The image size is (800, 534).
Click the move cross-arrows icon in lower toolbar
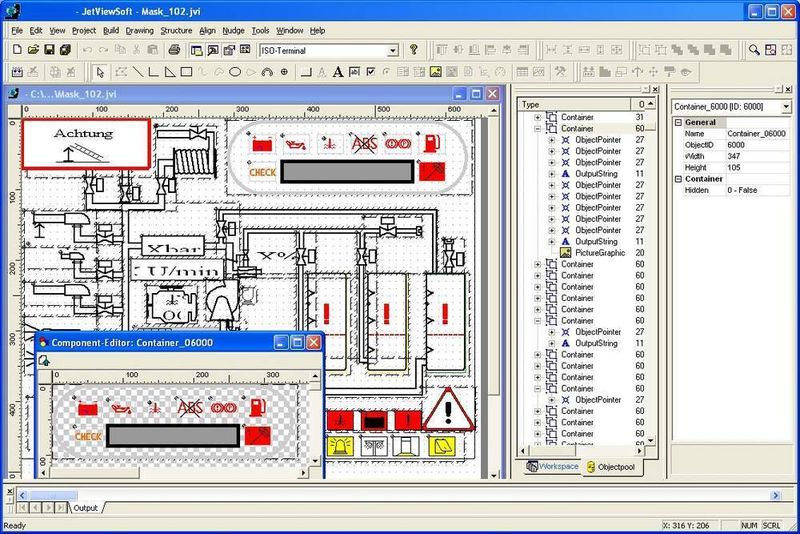tap(654, 72)
